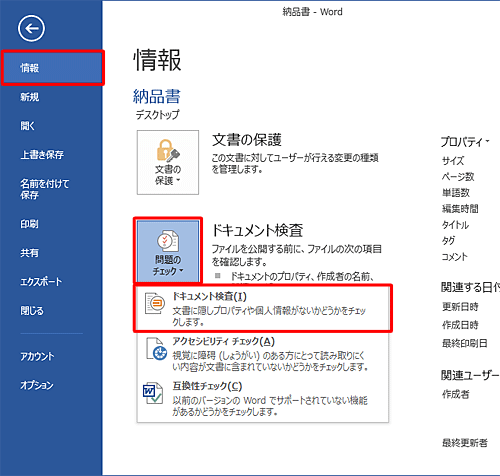Image resolution: width=500 pixels, height=476 pixels.
Task: Click the 納品書 document title
Action: tap(157, 96)
